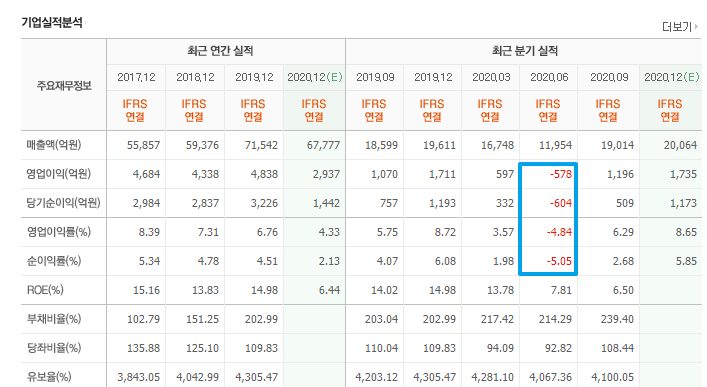The image size is (707, 387).
Task: Select debt ratio value 217.42
Action: coord(497,319)
